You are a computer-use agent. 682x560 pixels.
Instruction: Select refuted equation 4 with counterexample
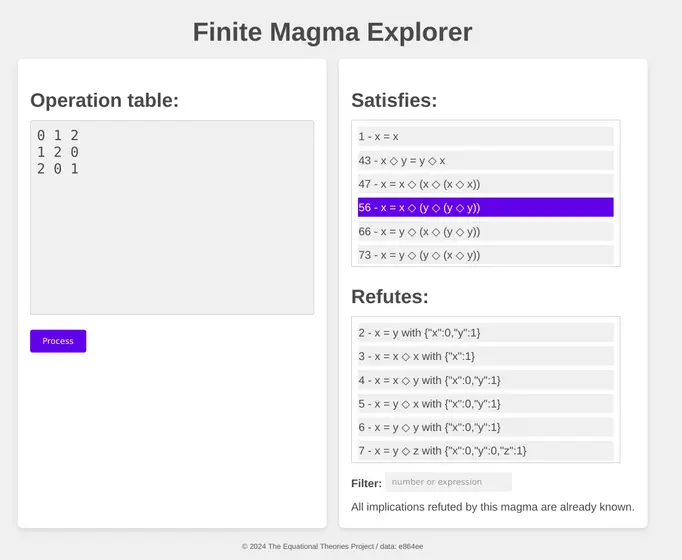[485, 380]
